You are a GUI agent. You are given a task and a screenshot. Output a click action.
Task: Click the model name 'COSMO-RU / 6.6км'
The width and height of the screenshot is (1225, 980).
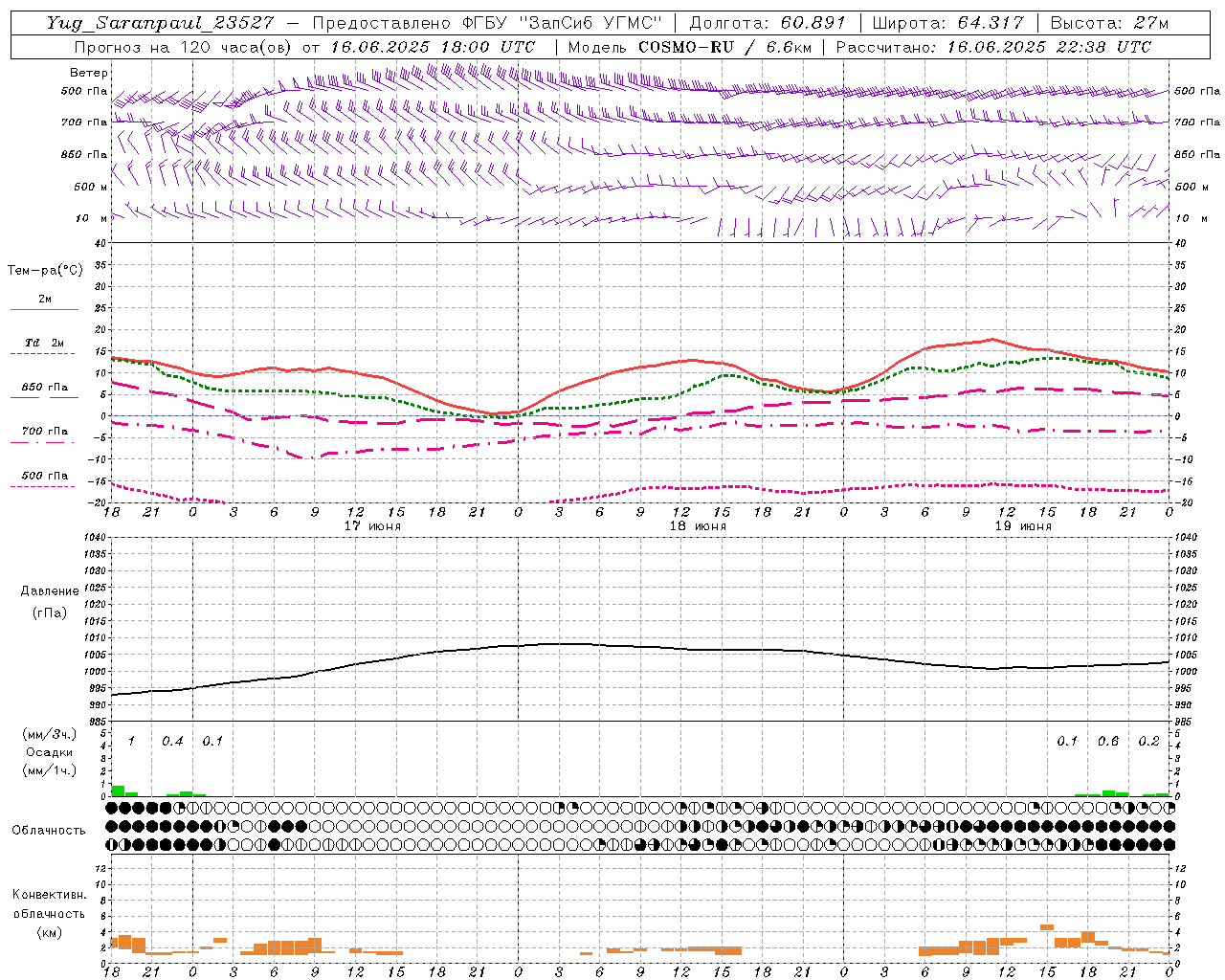724,47
